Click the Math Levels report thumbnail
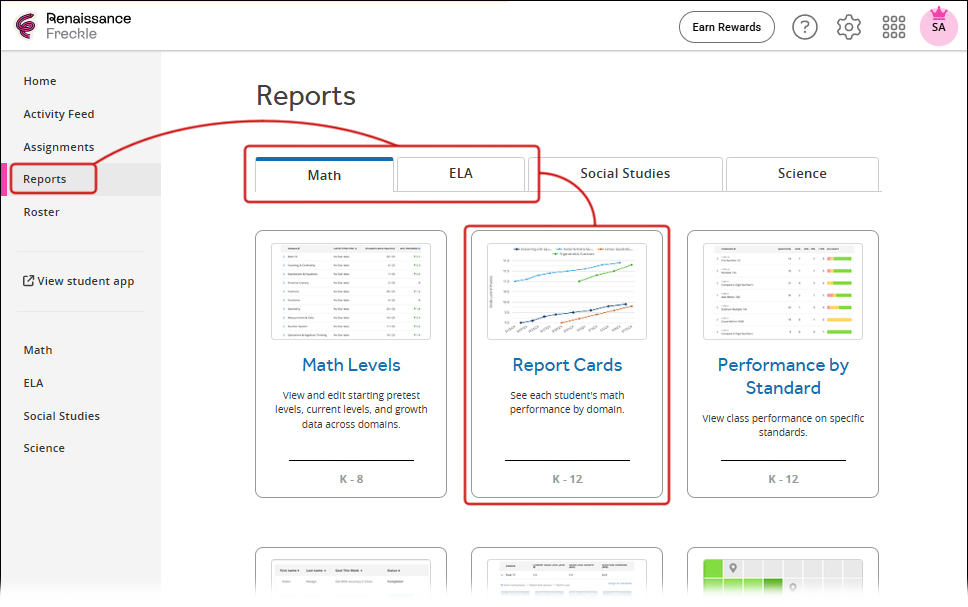 click(x=351, y=291)
